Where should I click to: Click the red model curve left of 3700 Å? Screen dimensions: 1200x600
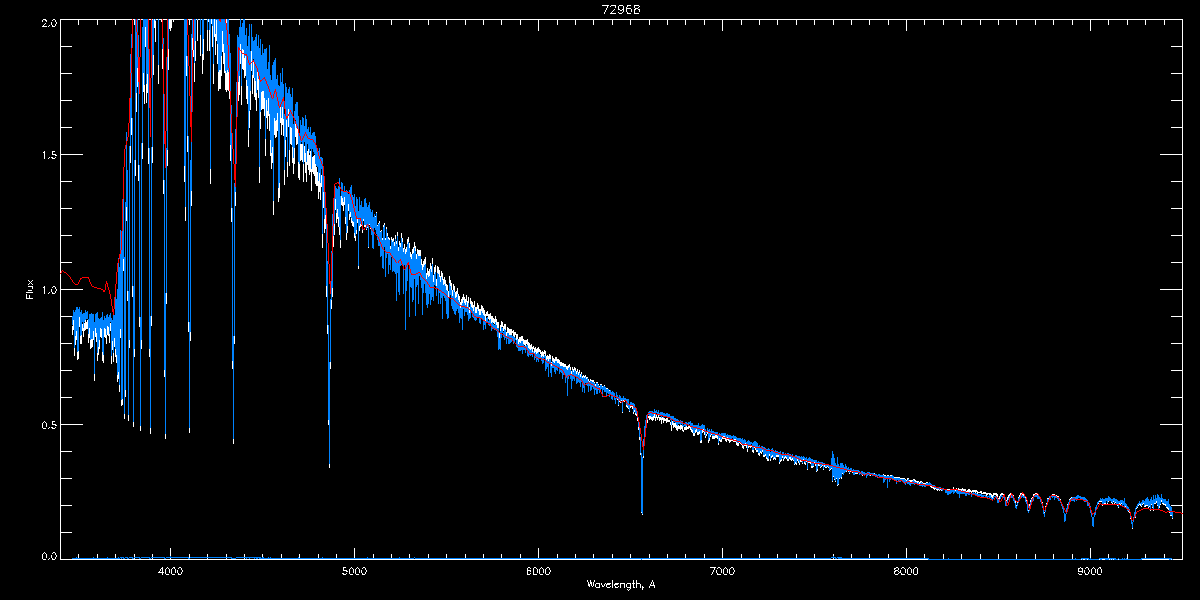85,281
